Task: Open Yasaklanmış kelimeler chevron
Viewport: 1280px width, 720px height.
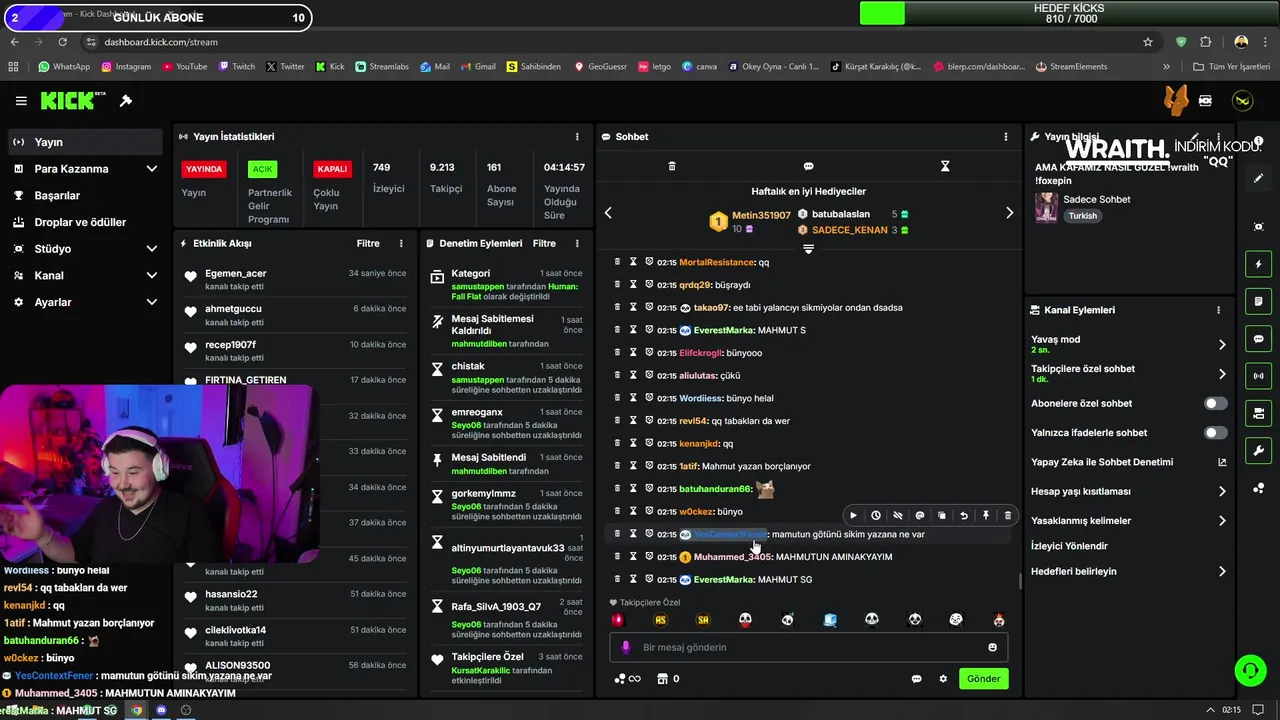Action: [1222, 520]
